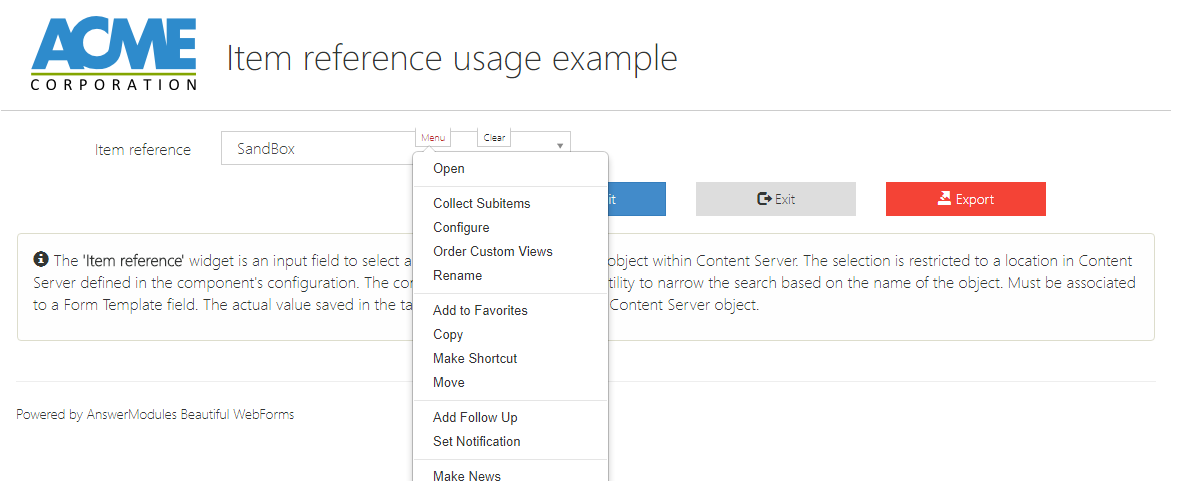Click the gray Exit button
This screenshot has height=481, width=1194.
[775, 199]
